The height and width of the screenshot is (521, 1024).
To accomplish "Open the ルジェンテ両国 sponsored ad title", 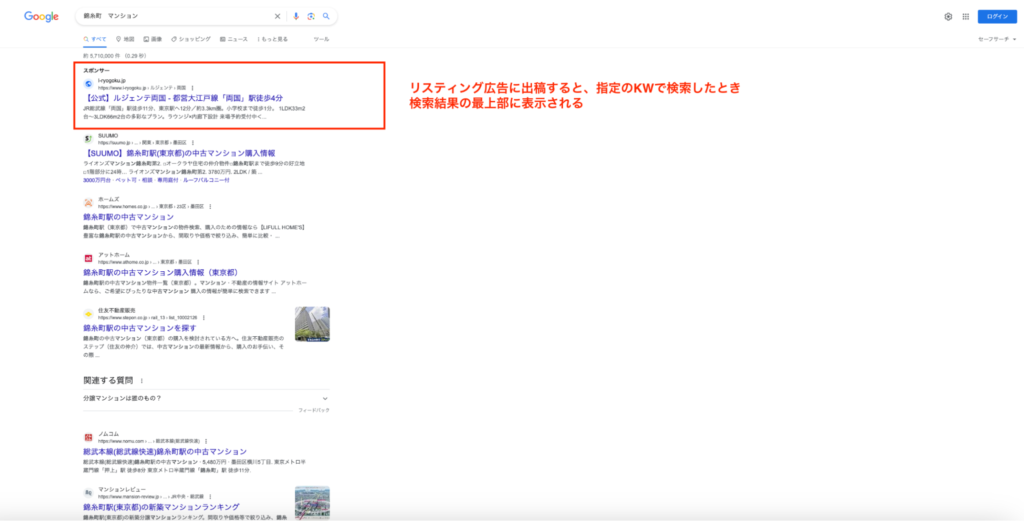I will click(x=184, y=98).
